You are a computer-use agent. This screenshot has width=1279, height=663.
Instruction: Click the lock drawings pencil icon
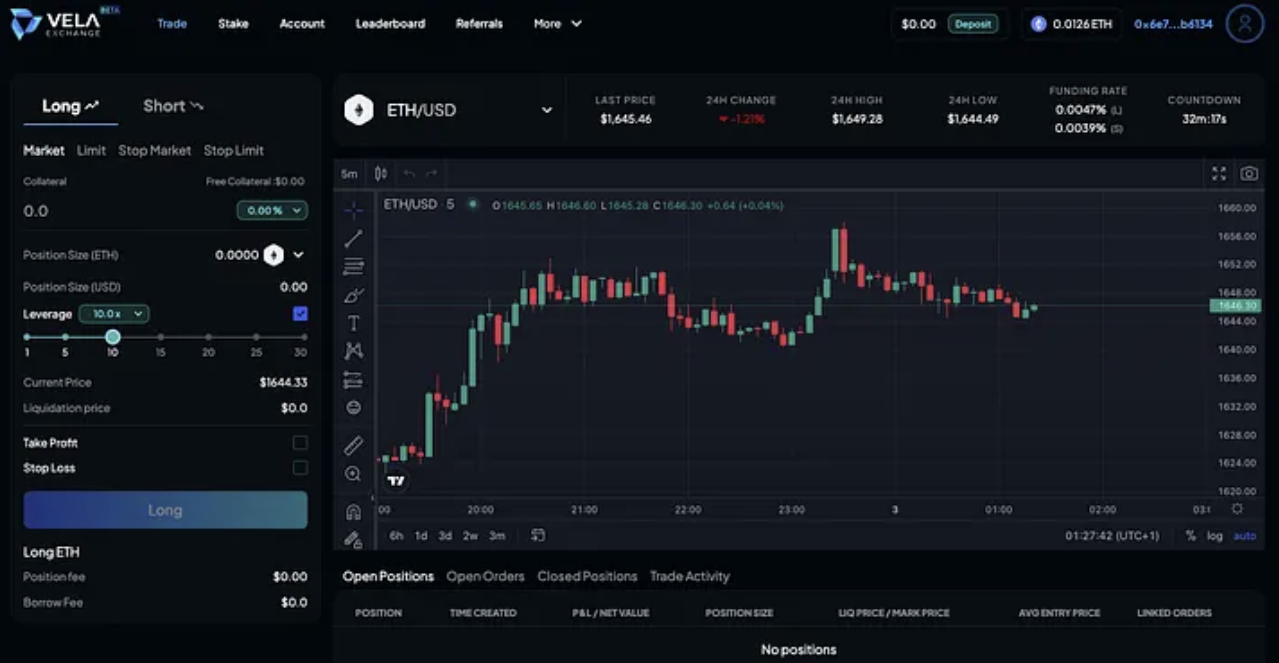[x=353, y=539]
